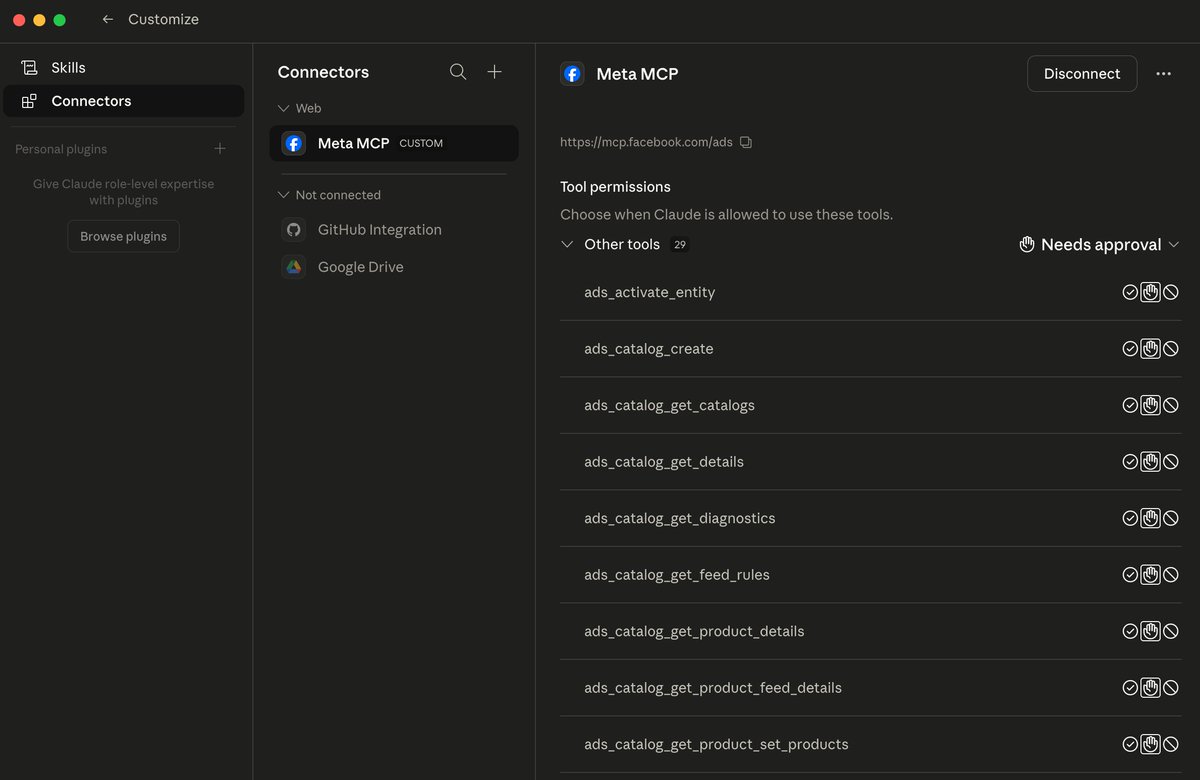
Task: Open the Needs approval dropdown
Action: coord(1099,245)
